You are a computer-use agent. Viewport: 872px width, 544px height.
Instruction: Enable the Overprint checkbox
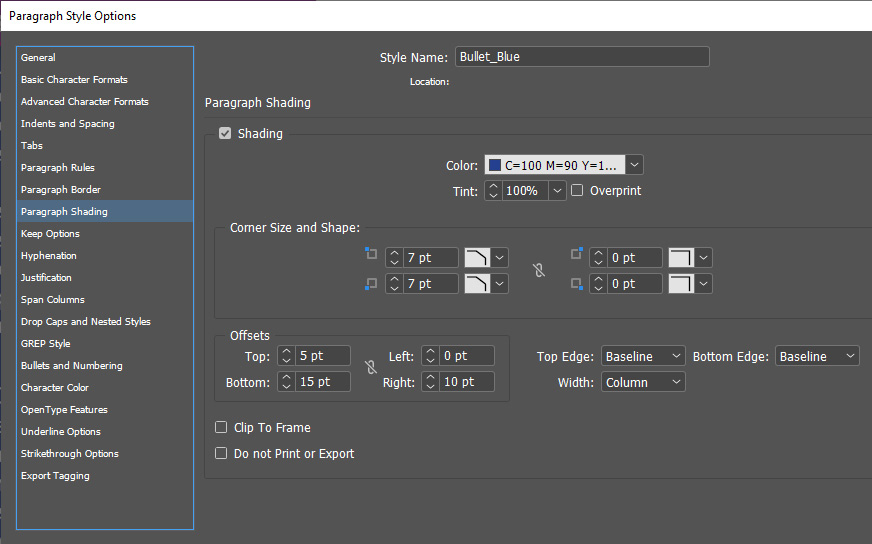[577, 190]
